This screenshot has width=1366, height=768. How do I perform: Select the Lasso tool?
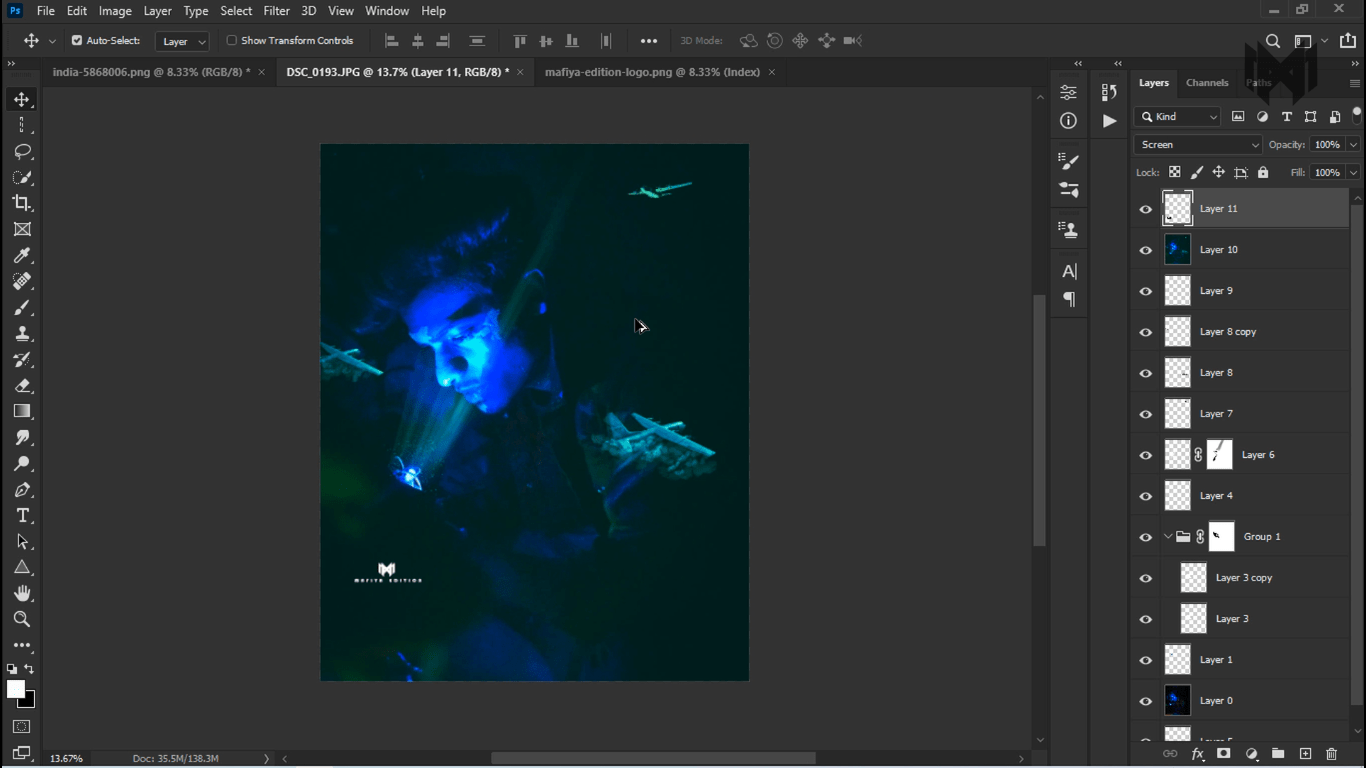(x=22, y=151)
